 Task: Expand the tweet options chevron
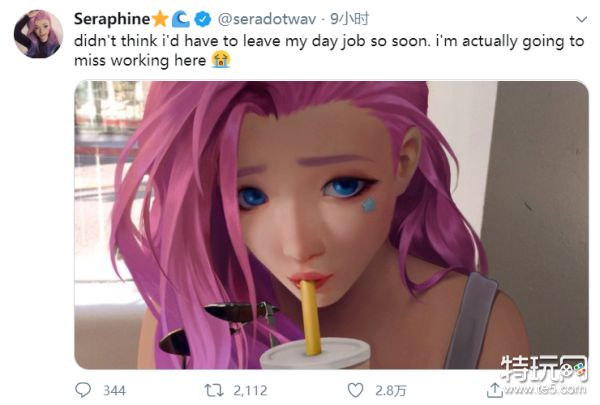pyautogui.click(x=581, y=19)
